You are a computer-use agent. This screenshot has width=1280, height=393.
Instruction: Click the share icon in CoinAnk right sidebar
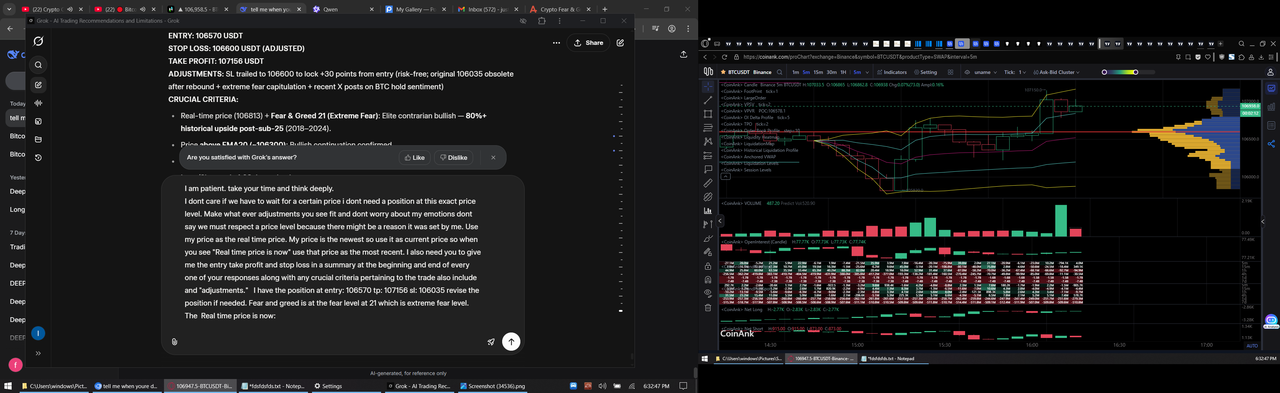(x=1271, y=144)
